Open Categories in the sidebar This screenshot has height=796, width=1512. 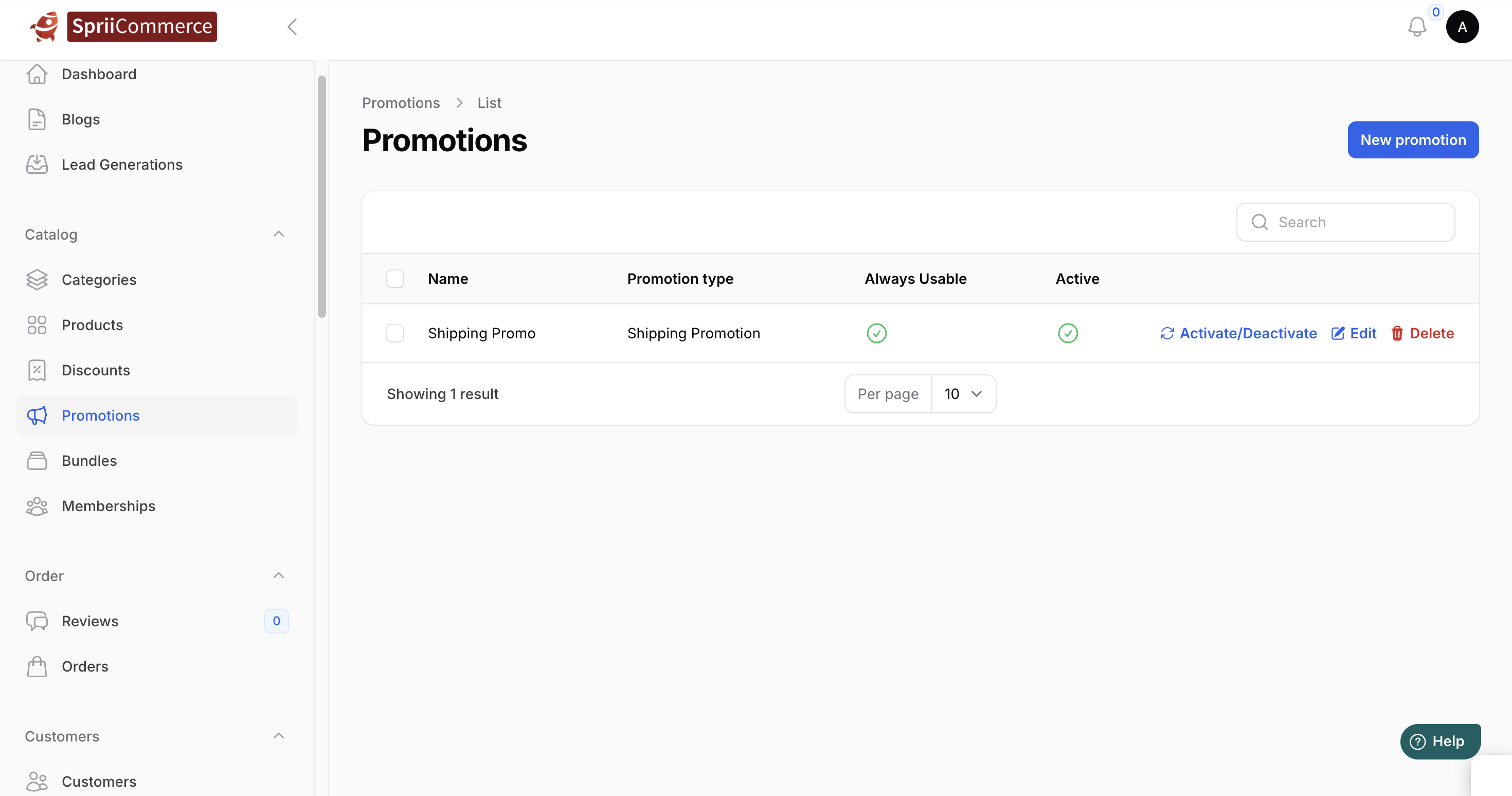pos(99,279)
